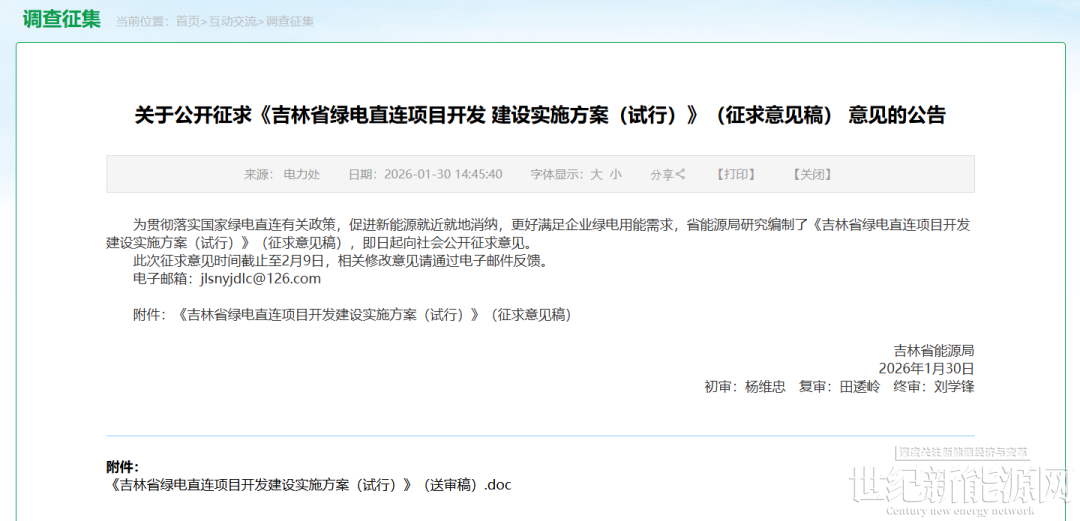
Task: Select the gray 调查征集 breadcrumb item
Action: click(x=288, y=21)
